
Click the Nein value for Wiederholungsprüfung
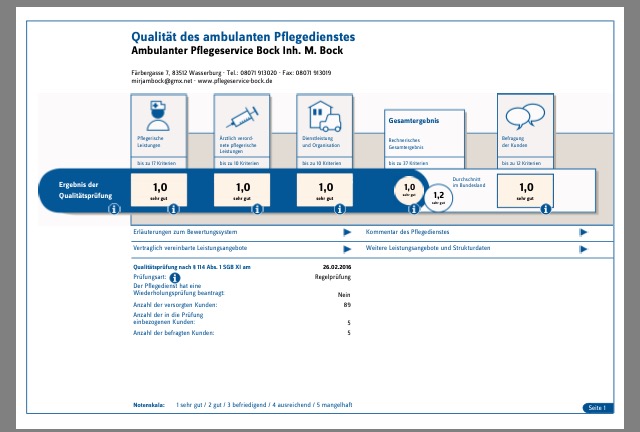(344, 294)
